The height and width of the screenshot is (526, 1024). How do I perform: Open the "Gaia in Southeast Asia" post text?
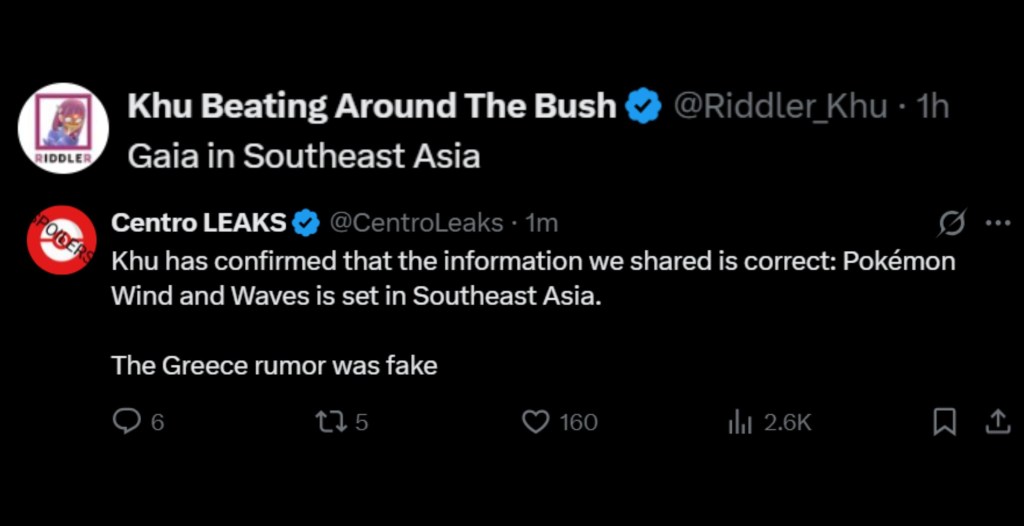click(304, 156)
